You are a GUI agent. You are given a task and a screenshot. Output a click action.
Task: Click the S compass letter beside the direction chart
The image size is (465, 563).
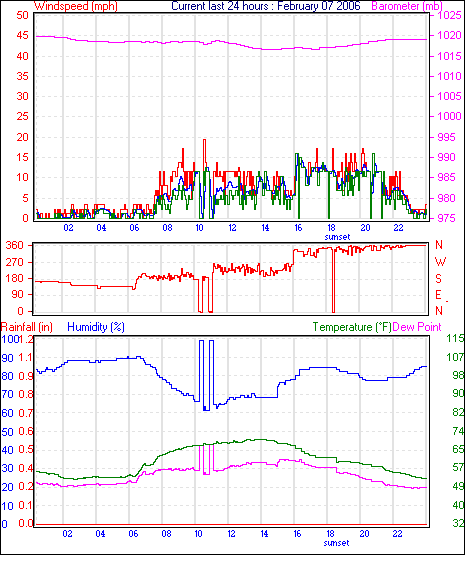tap(438, 279)
